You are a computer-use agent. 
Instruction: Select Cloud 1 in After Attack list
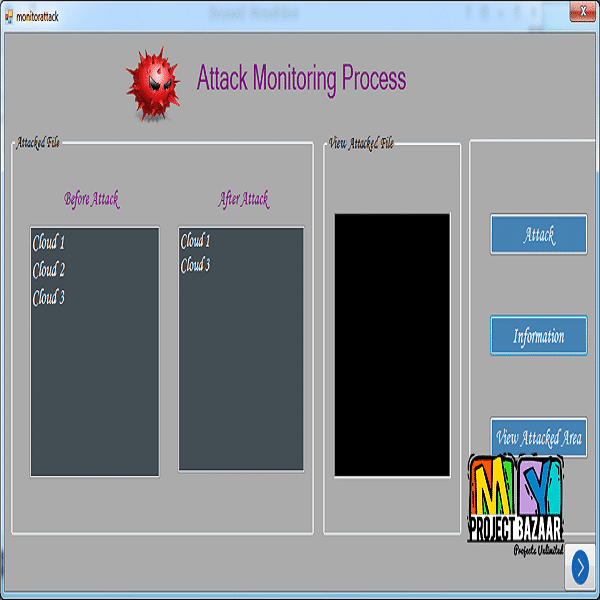tap(196, 241)
